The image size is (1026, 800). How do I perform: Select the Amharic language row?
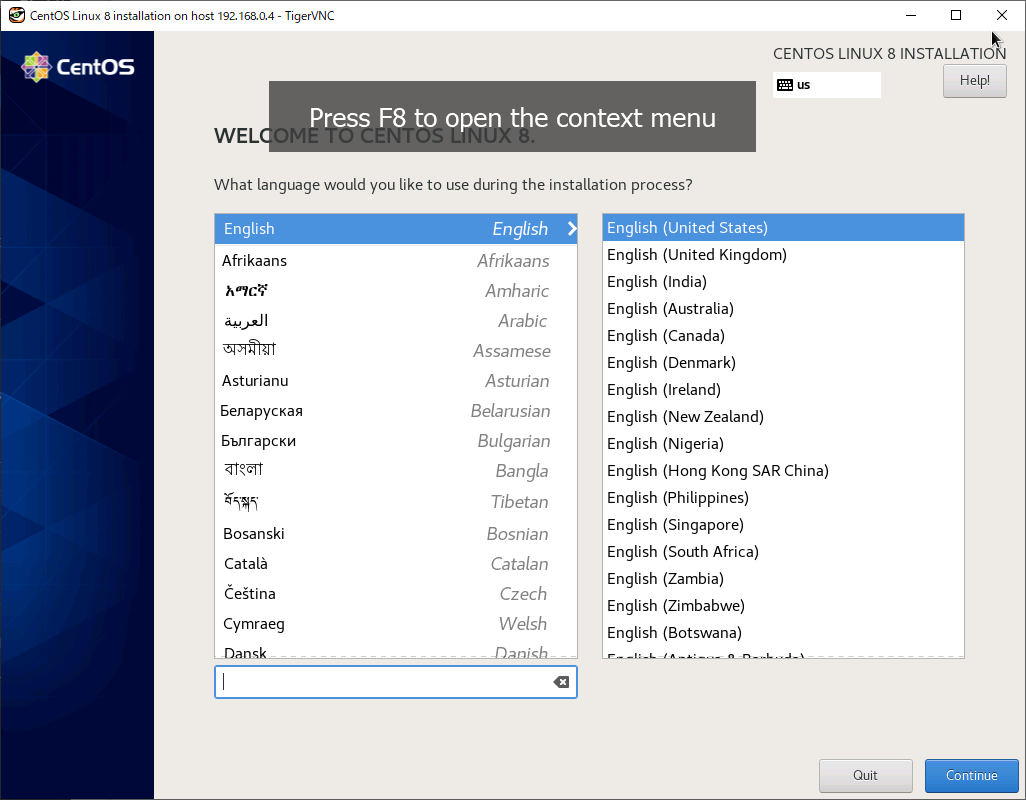click(x=395, y=290)
